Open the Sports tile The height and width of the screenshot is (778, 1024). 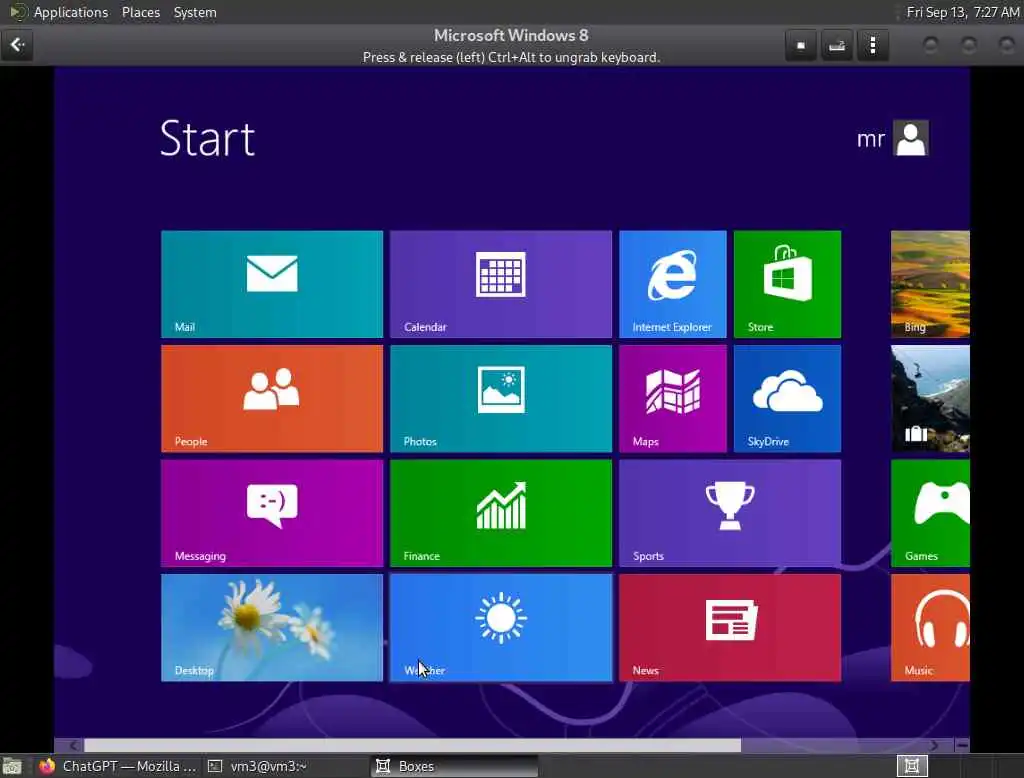[730, 513]
